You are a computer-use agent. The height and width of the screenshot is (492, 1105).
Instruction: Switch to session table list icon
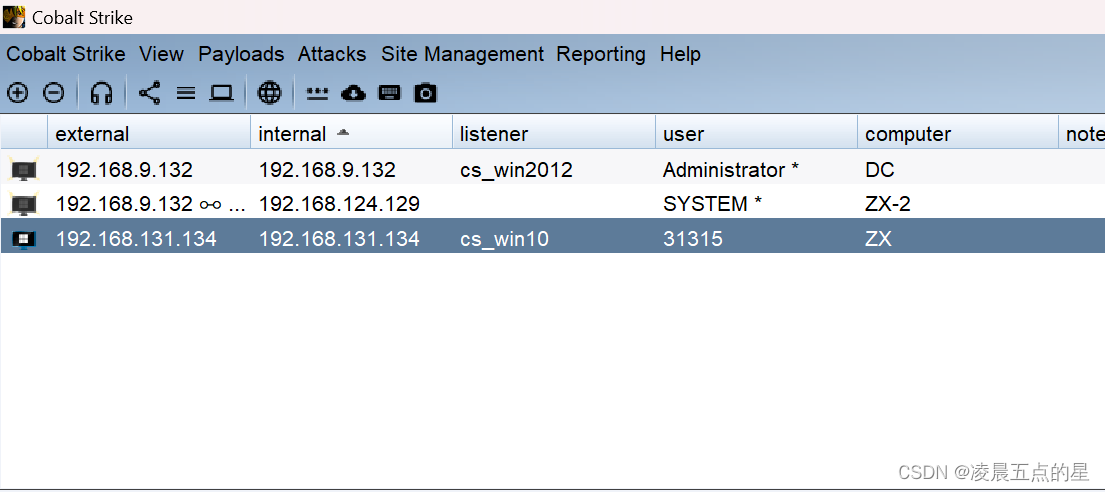pyautogui.click(x=185, y=92)
